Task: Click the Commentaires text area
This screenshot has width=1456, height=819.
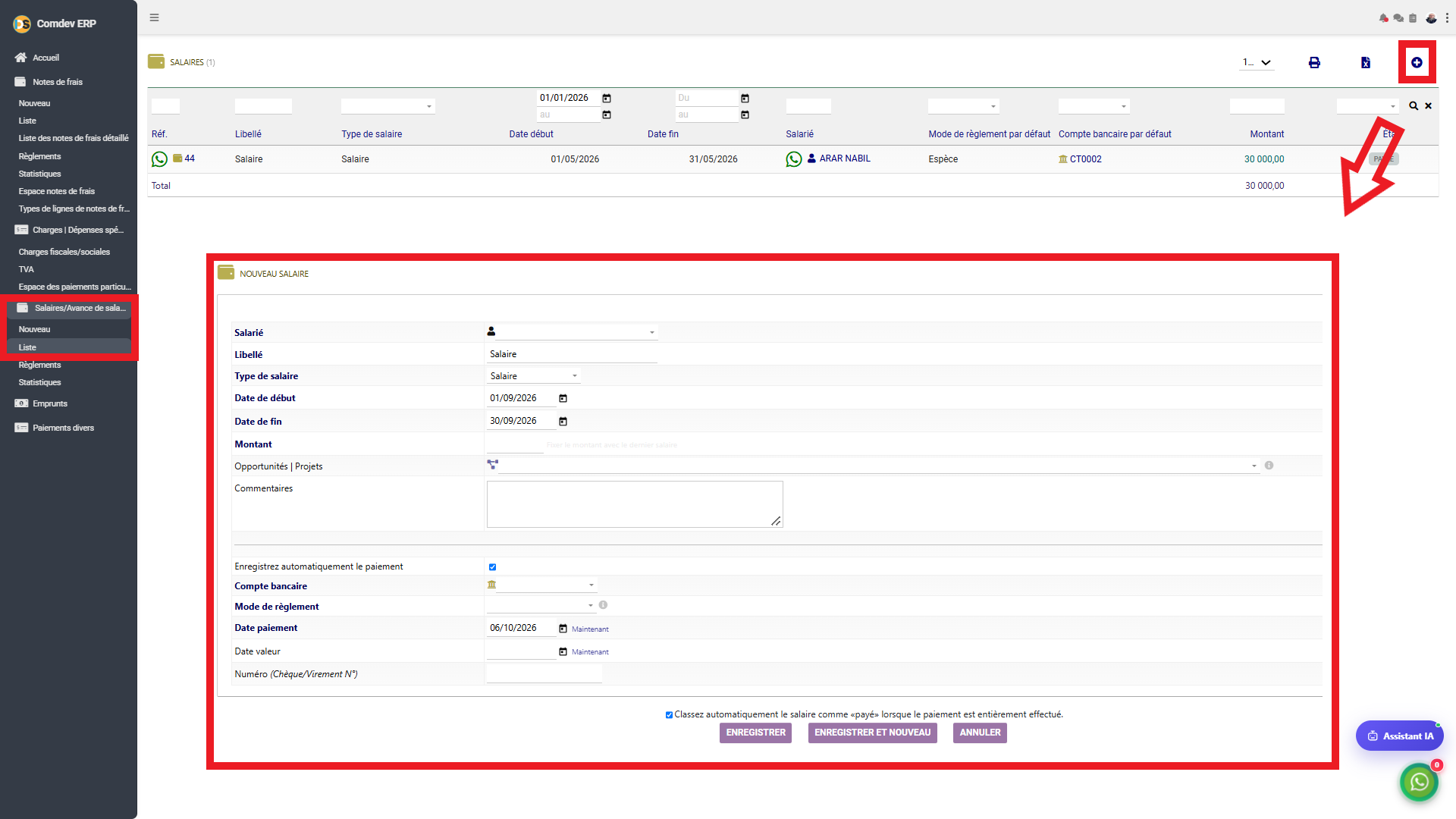Action: click(x=635, y=504)
